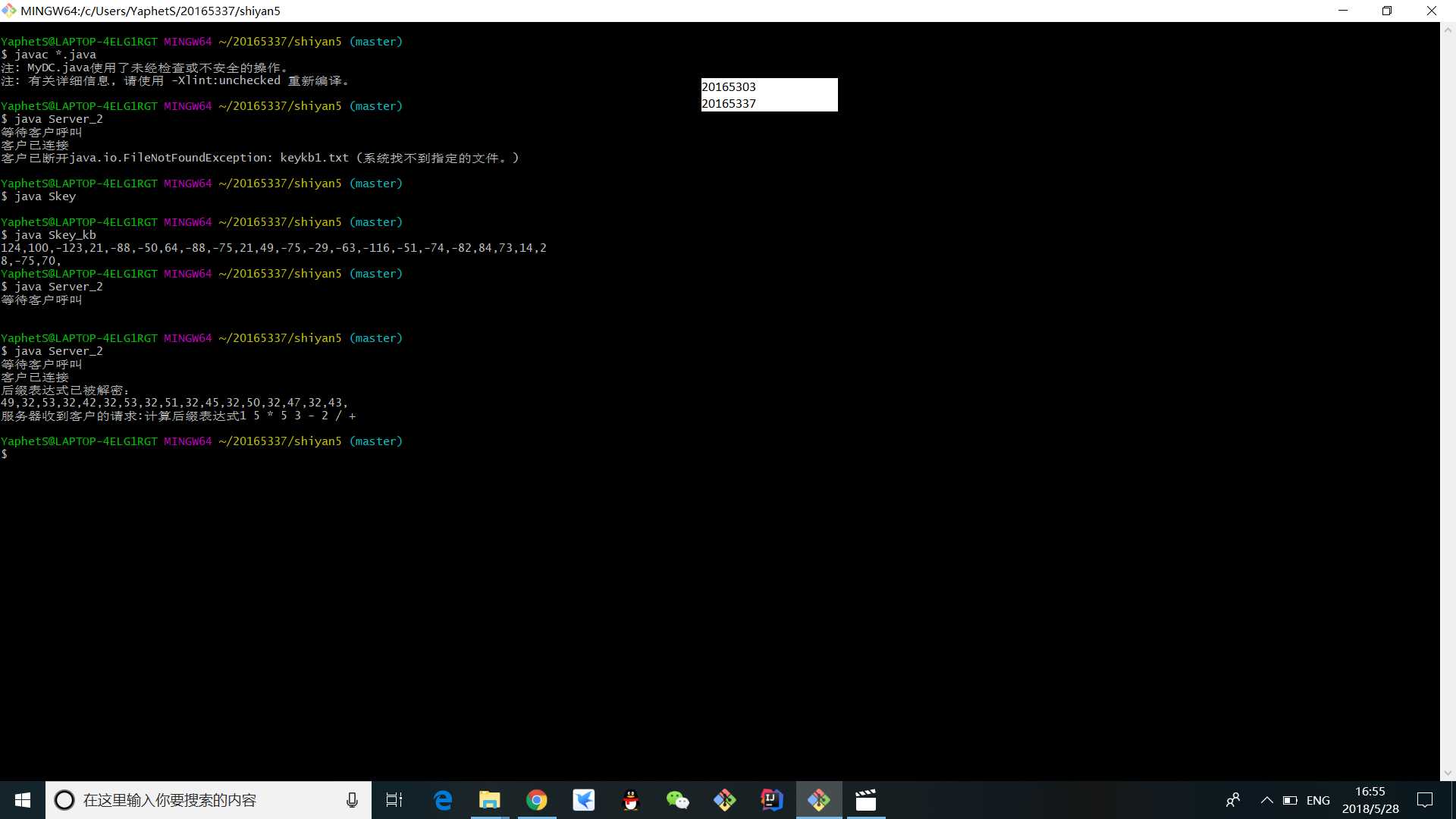
Task: Activate the microphone voice search icon
Action: coord(352,800)
